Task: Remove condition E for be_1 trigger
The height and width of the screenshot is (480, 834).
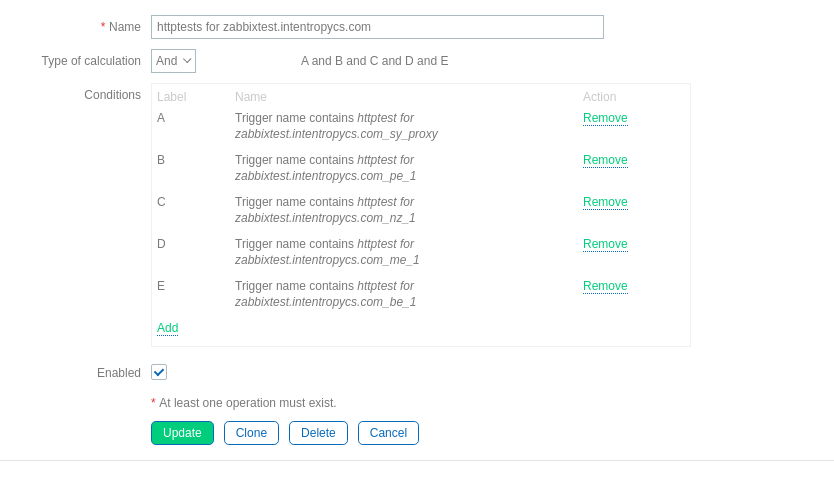Action: [605, 286]
